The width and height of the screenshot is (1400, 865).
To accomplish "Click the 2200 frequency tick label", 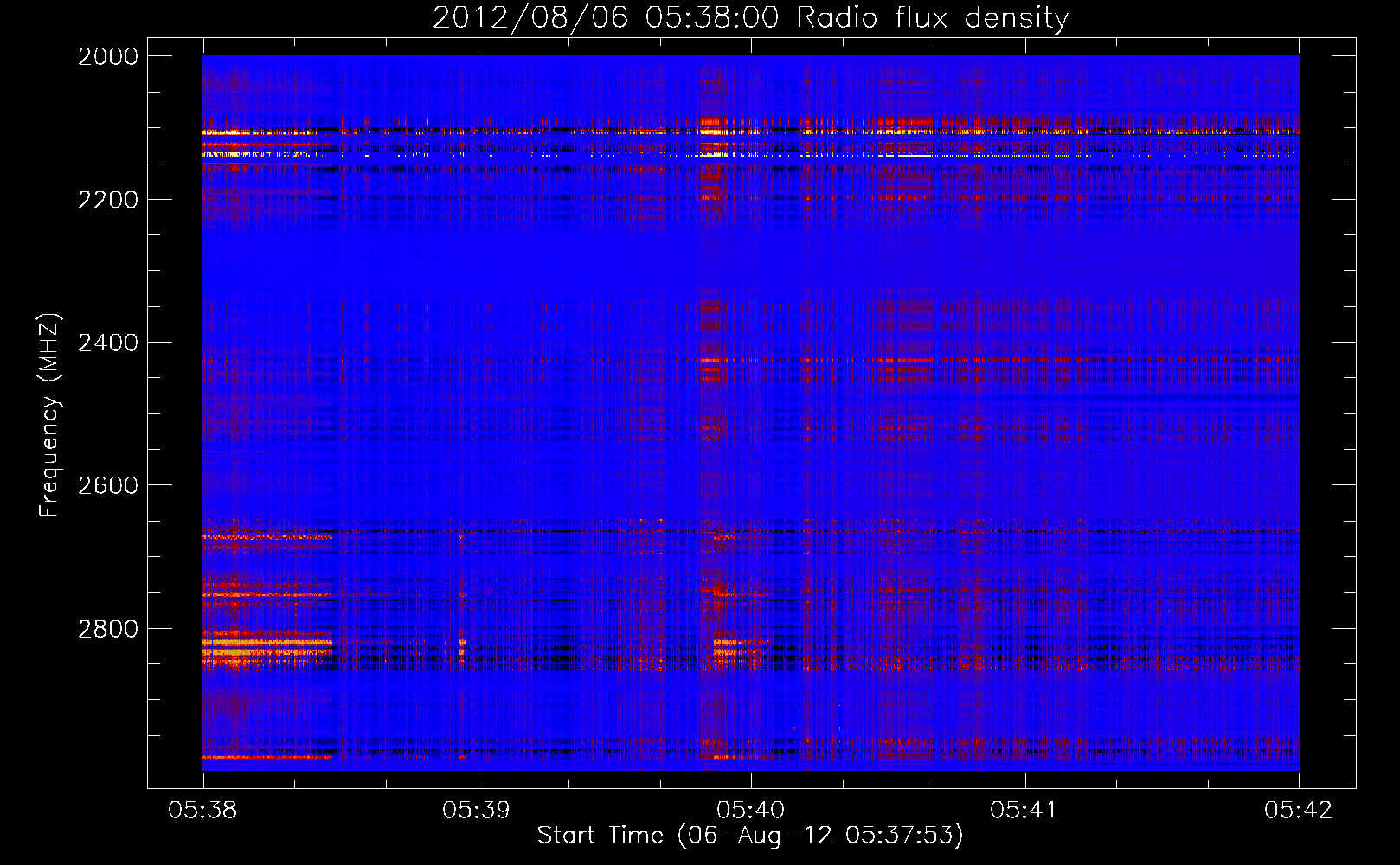I will click(x=108, y=200).
